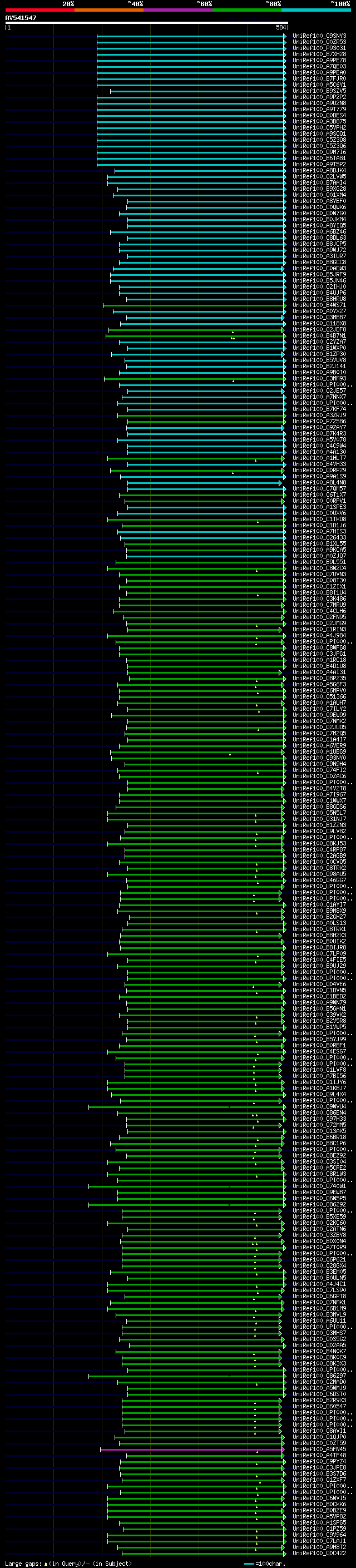356x1568 pixels.
Task: Click the orange ~40% identity legend segment
Action: [109, 10]
